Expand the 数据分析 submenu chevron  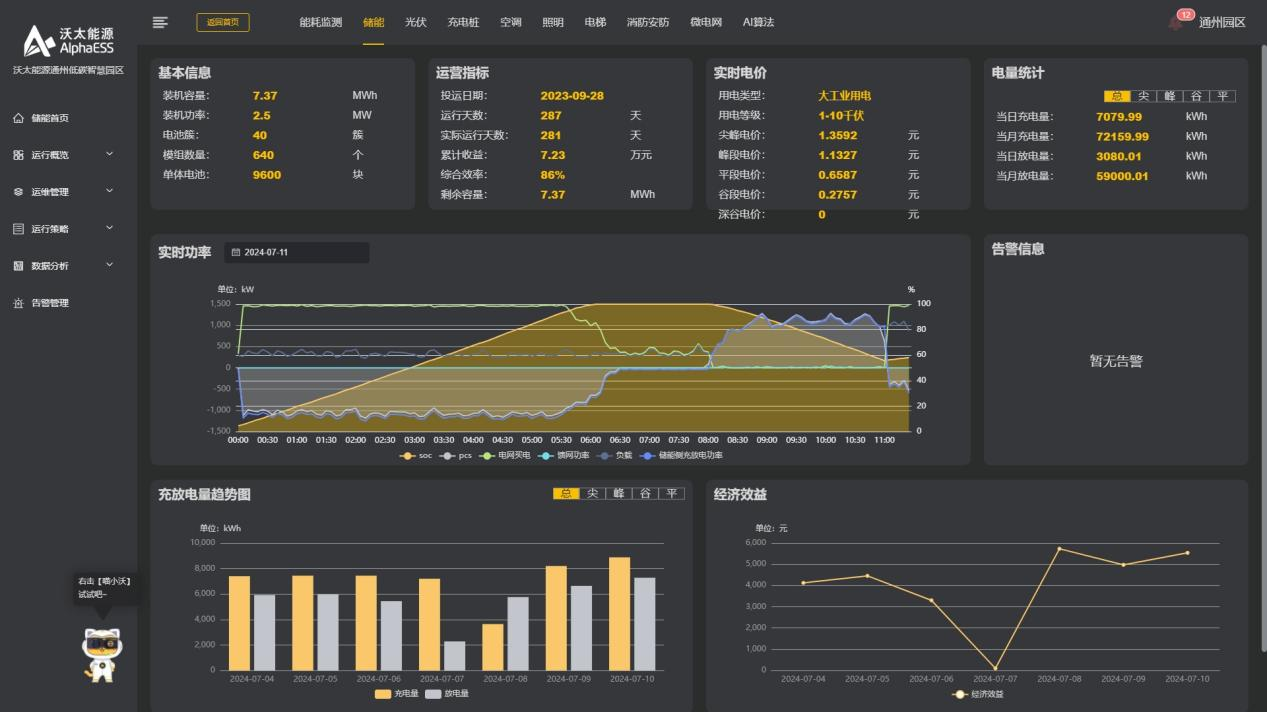109,266
